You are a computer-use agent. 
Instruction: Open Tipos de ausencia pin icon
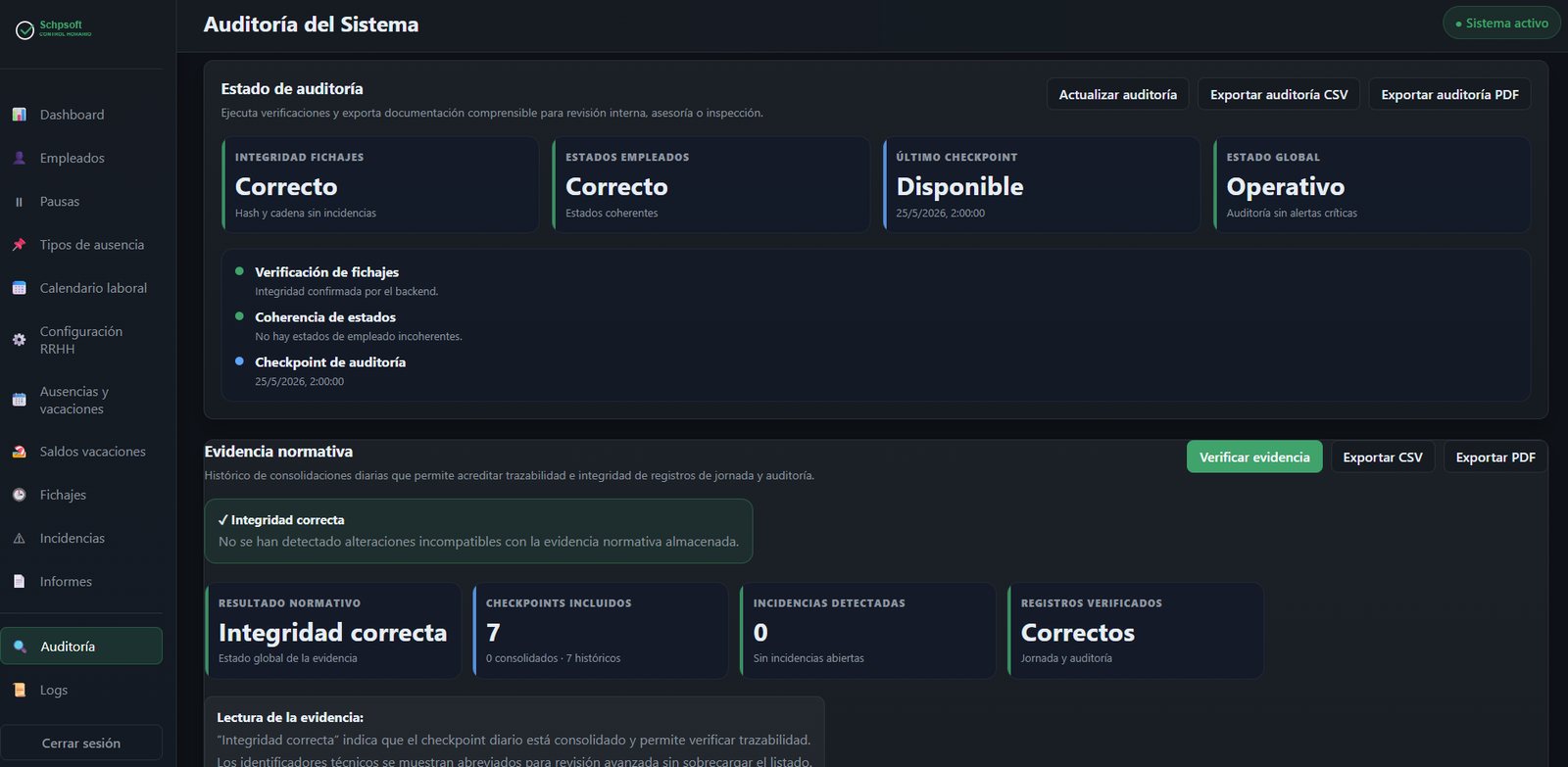point(19,245)
